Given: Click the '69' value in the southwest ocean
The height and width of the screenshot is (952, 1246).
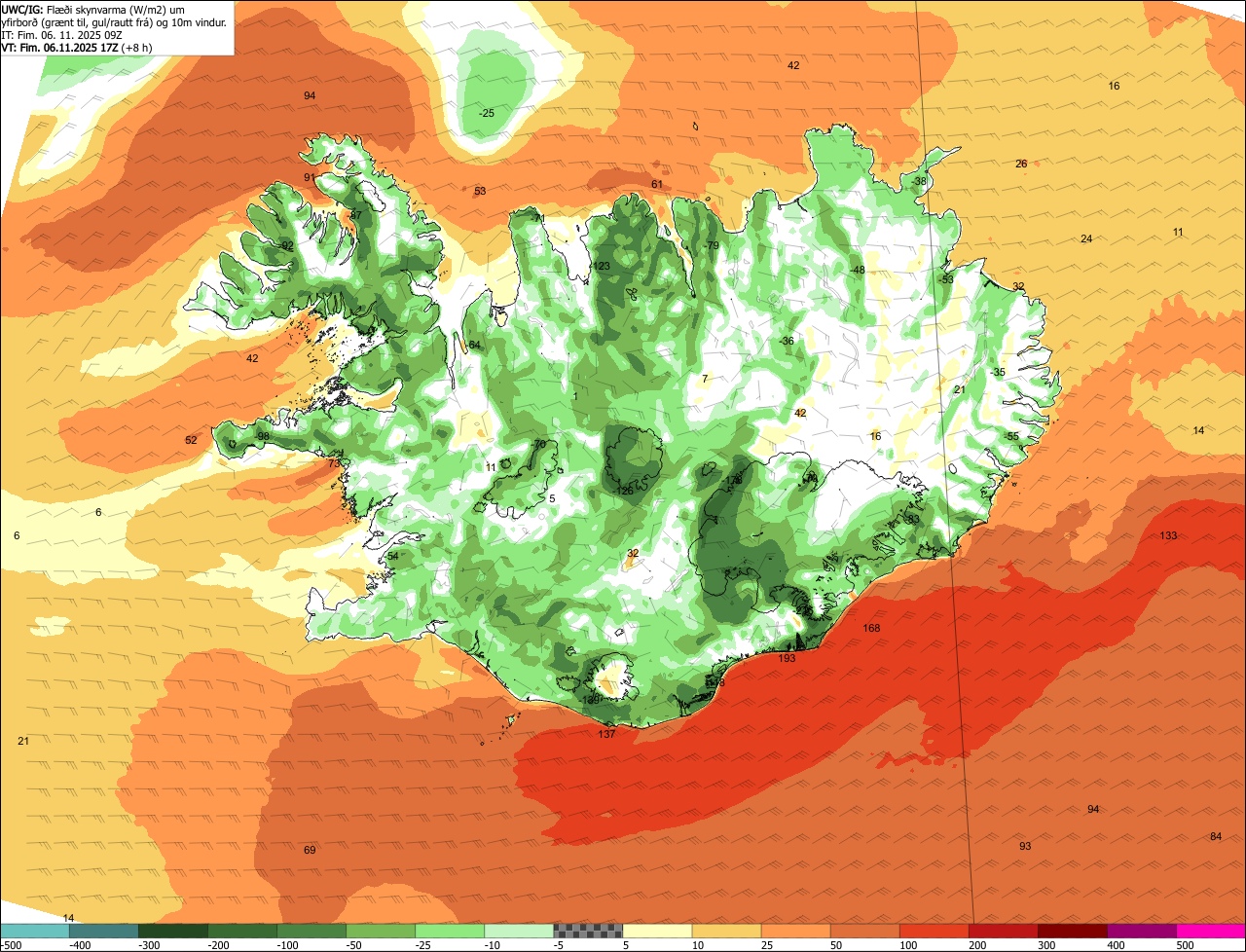Looking at the screenshot, I should [310, 851].
